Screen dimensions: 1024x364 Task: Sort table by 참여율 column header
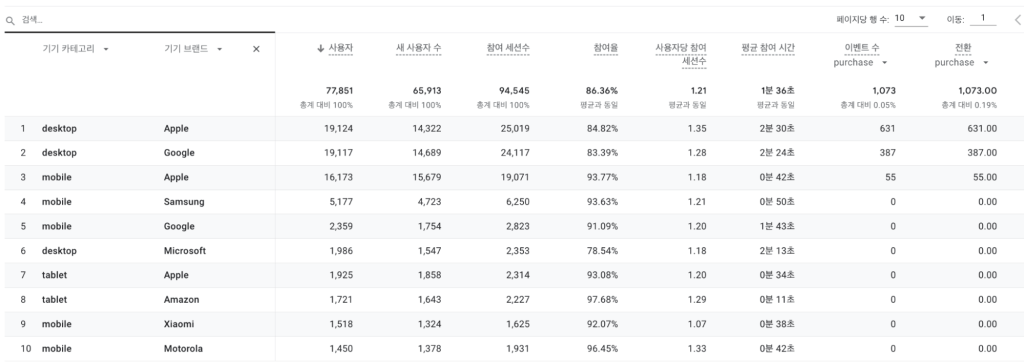(x=605, y=48)
